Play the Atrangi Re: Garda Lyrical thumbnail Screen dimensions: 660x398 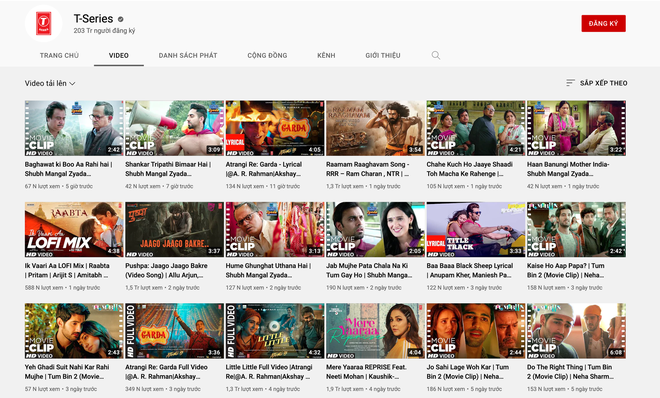[275, 128]
